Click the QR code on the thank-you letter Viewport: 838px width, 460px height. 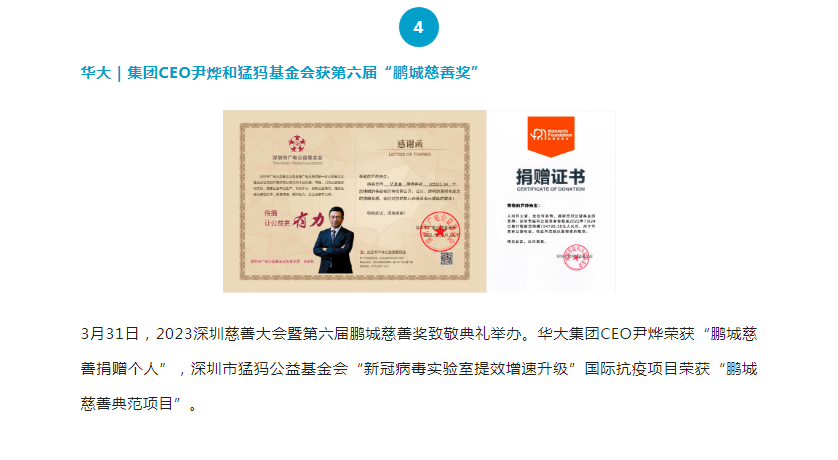tap(446, 259)
